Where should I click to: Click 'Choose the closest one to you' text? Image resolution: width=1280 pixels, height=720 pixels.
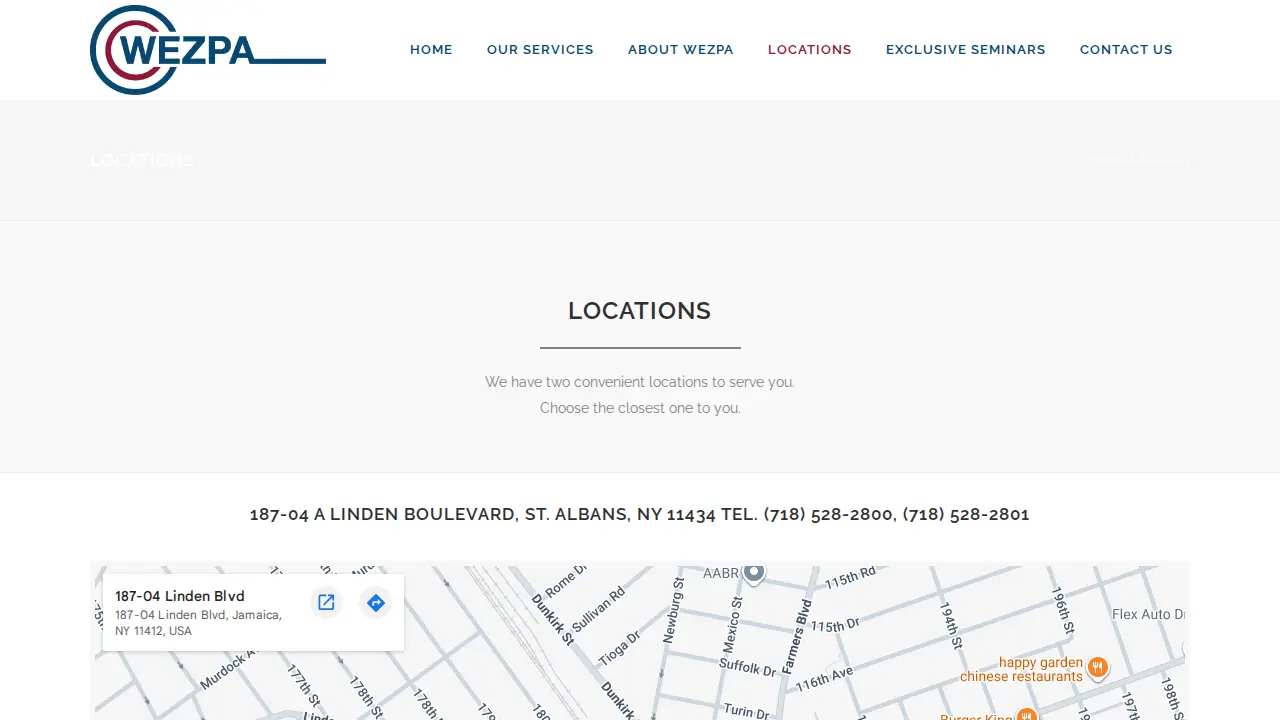point(640,408)
